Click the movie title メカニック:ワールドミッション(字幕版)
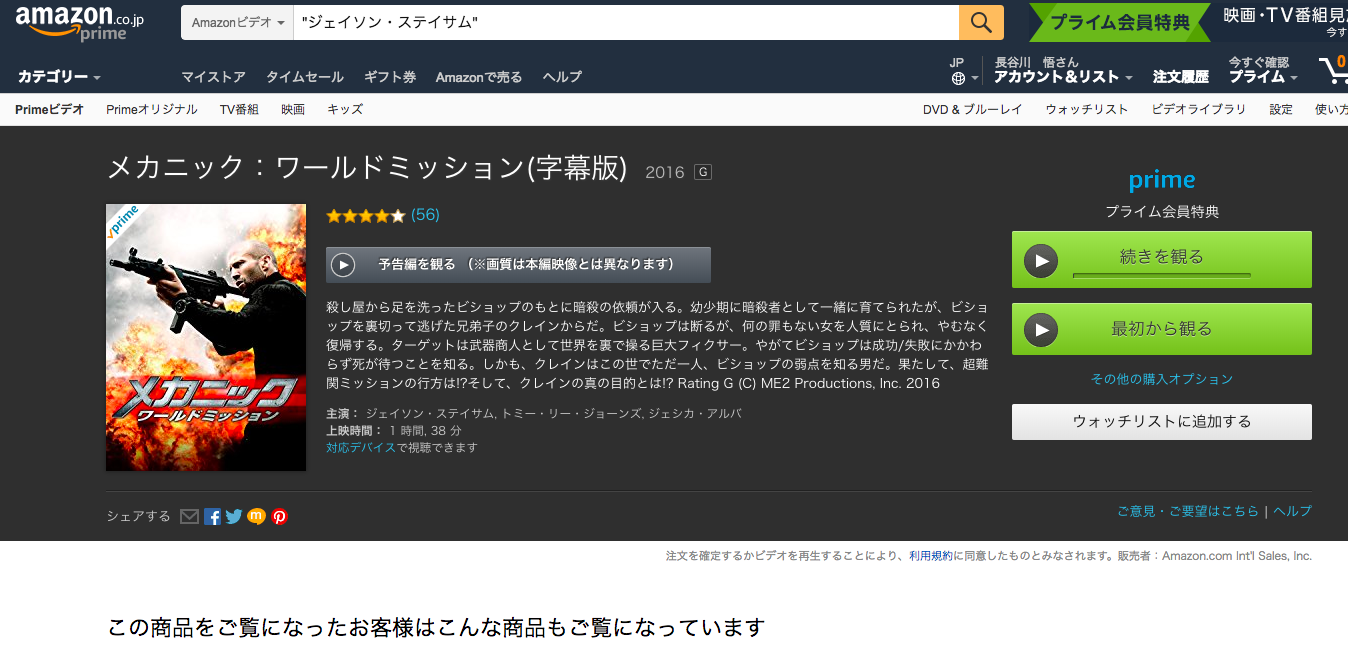 [x=367, y=168]
